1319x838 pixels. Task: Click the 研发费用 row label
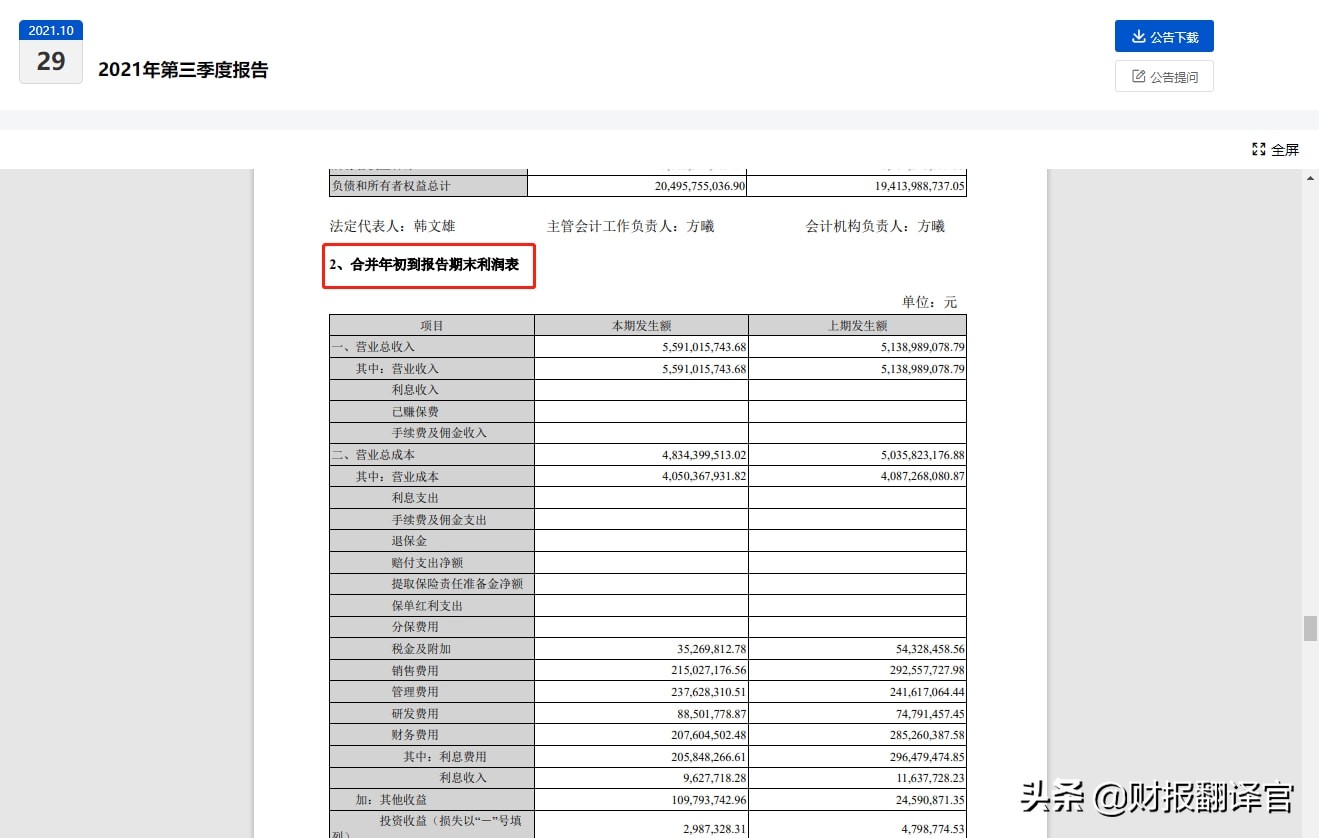coord(416,712)
